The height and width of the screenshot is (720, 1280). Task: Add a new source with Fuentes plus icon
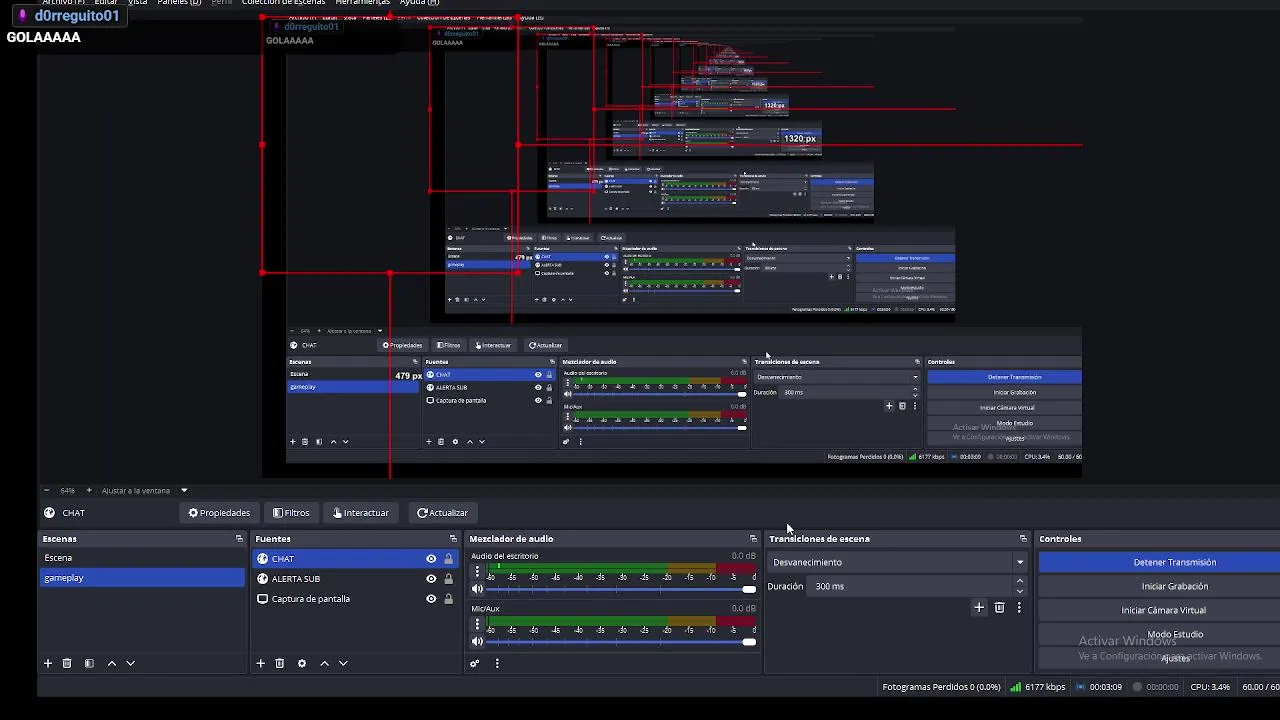(x=260, y=663)
